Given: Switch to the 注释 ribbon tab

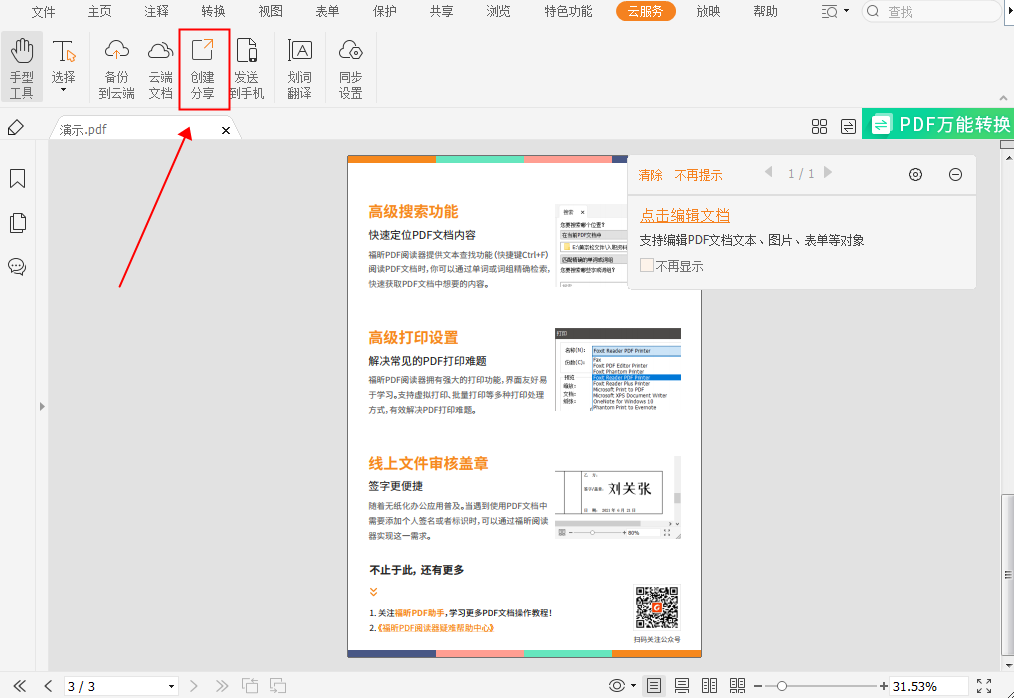Looking at the screenshot, I should (155, 12).
